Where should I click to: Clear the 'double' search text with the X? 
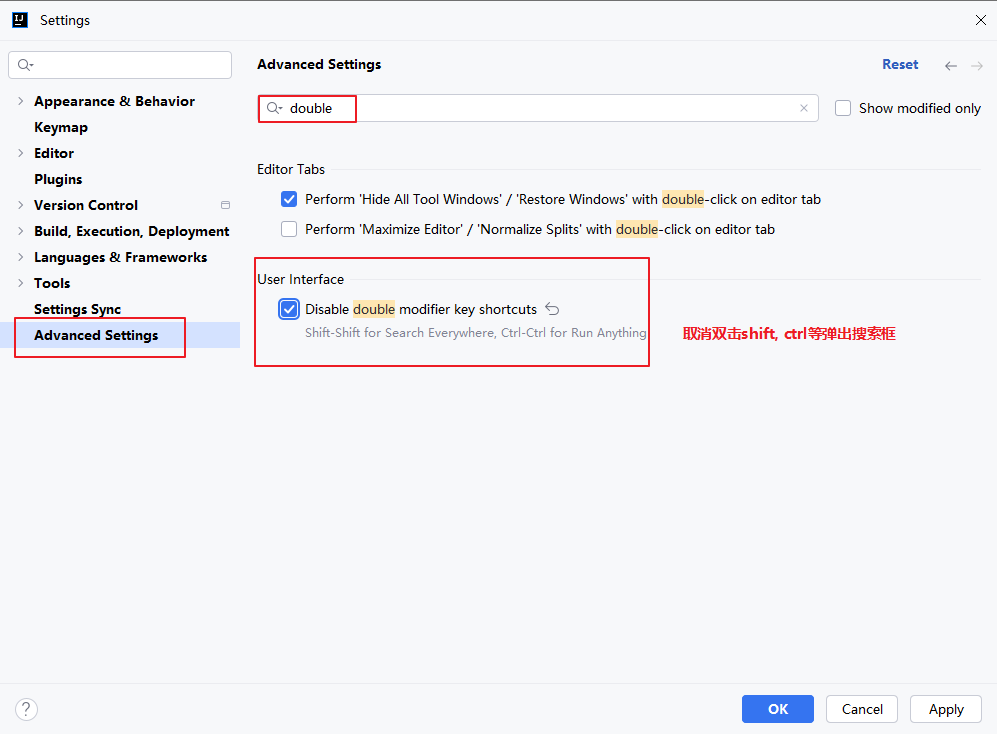pos(804,108)
